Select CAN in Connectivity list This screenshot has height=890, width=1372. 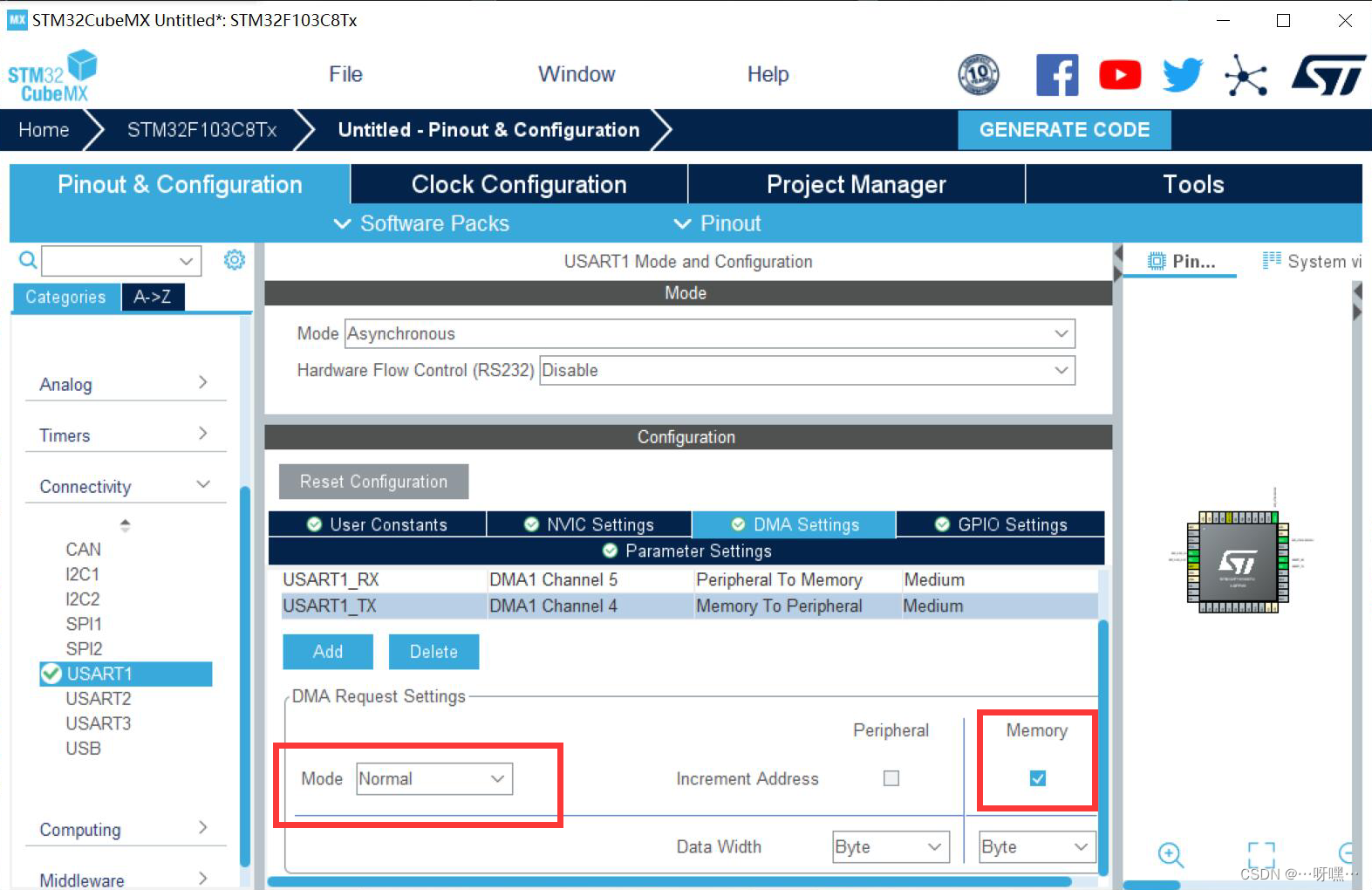(83, 550)
